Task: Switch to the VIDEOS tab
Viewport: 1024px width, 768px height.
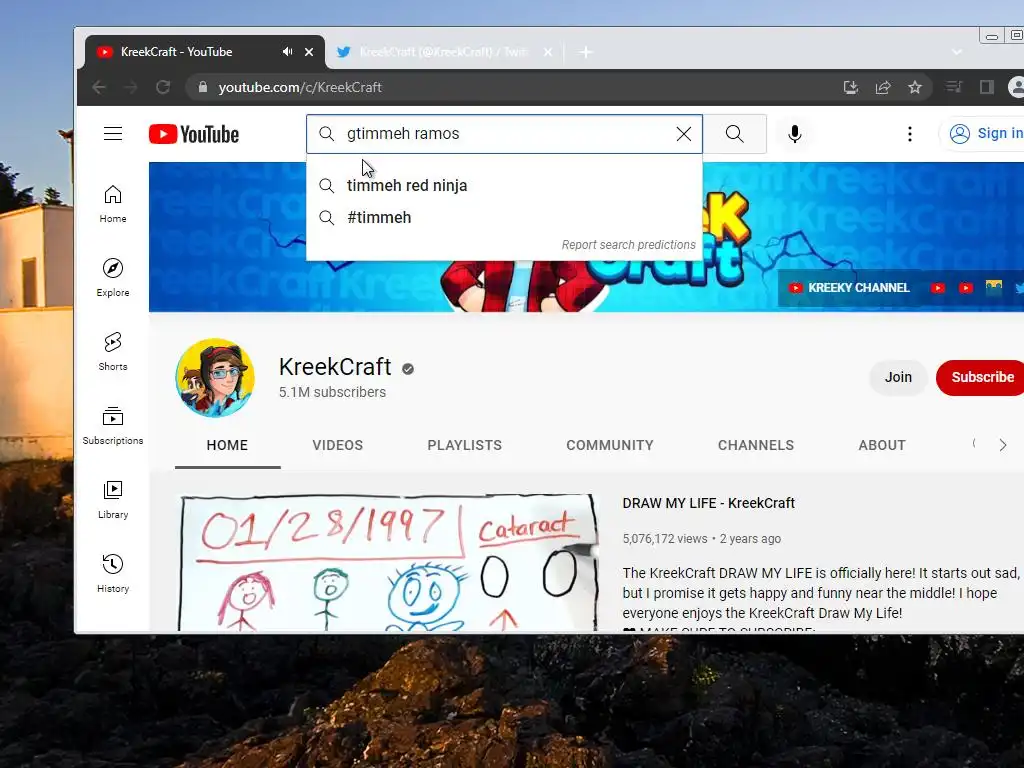Action: [338, 445]
